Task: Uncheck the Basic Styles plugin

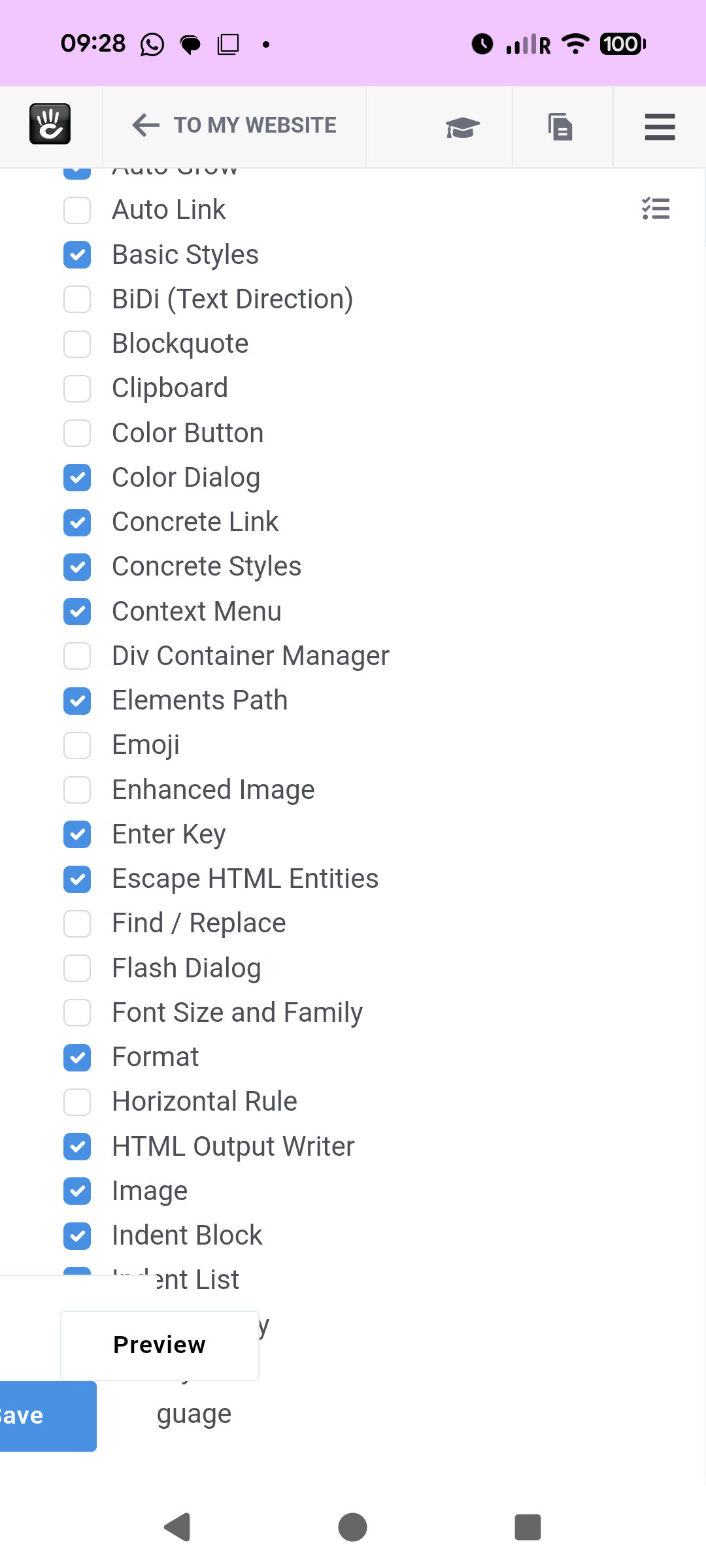Action: pyautogui.click(x=77, y=255)
